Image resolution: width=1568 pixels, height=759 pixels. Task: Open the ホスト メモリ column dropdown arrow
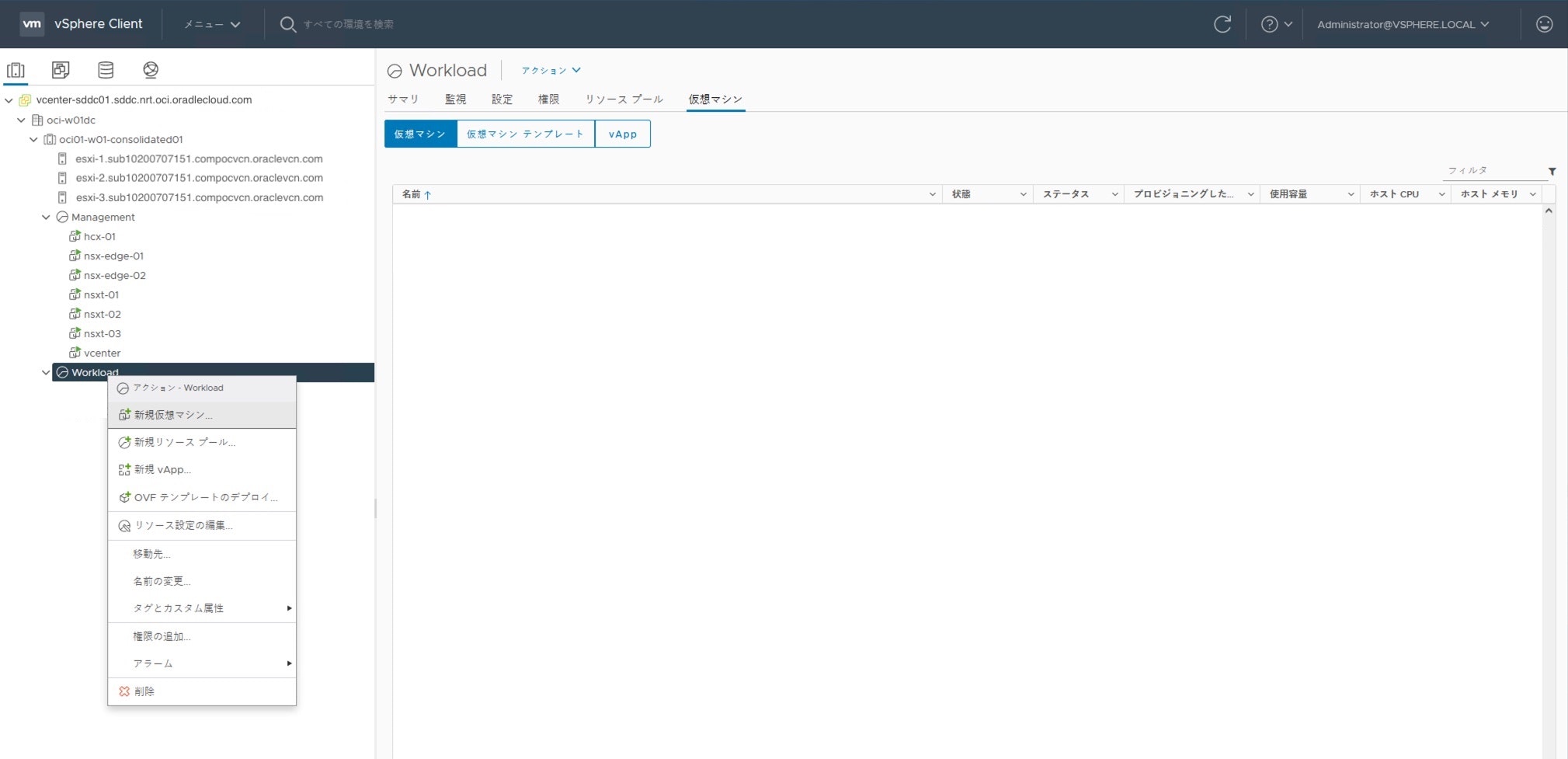click(x=1532, y=194)
